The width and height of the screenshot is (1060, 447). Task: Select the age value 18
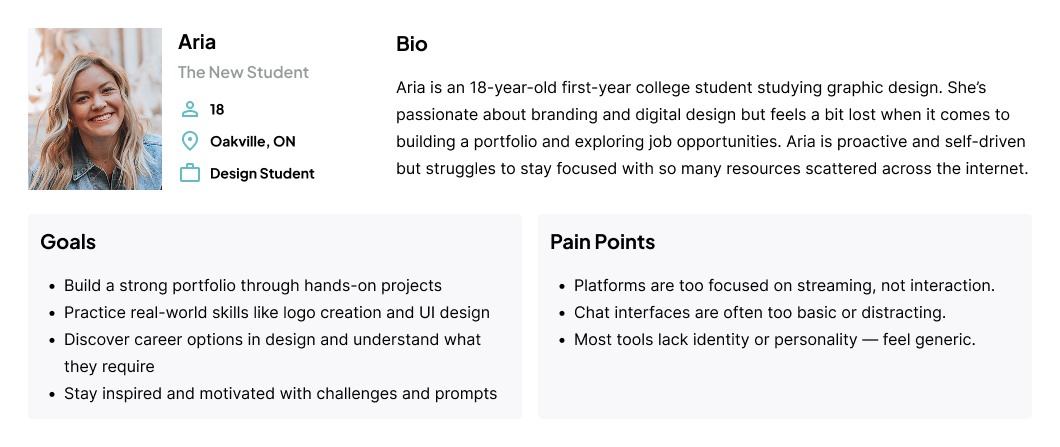coord(217,110)
